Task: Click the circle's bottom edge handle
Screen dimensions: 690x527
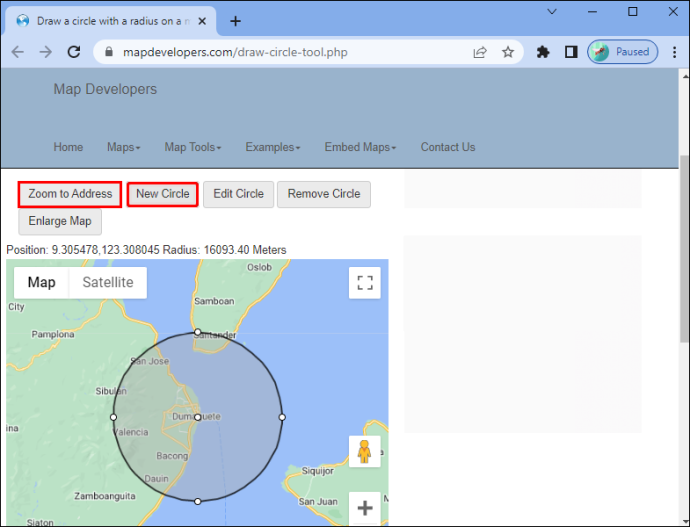Action: tap(198, 501)
